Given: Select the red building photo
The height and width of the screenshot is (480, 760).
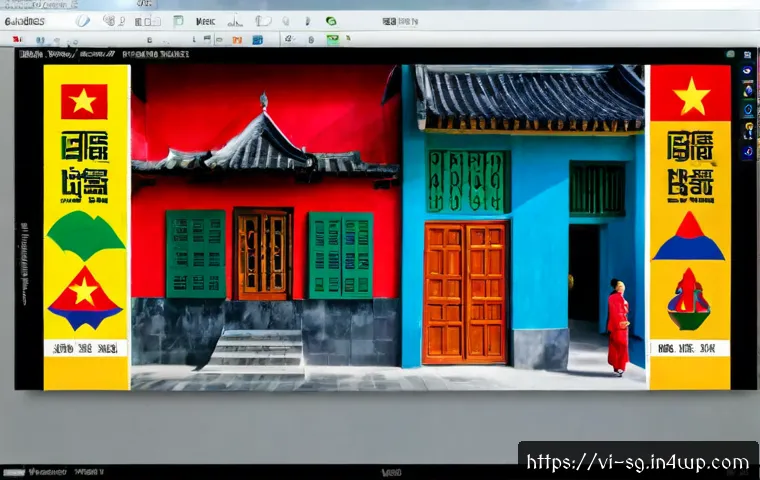Looking at the screenshot, I should [x=266, y=227].
